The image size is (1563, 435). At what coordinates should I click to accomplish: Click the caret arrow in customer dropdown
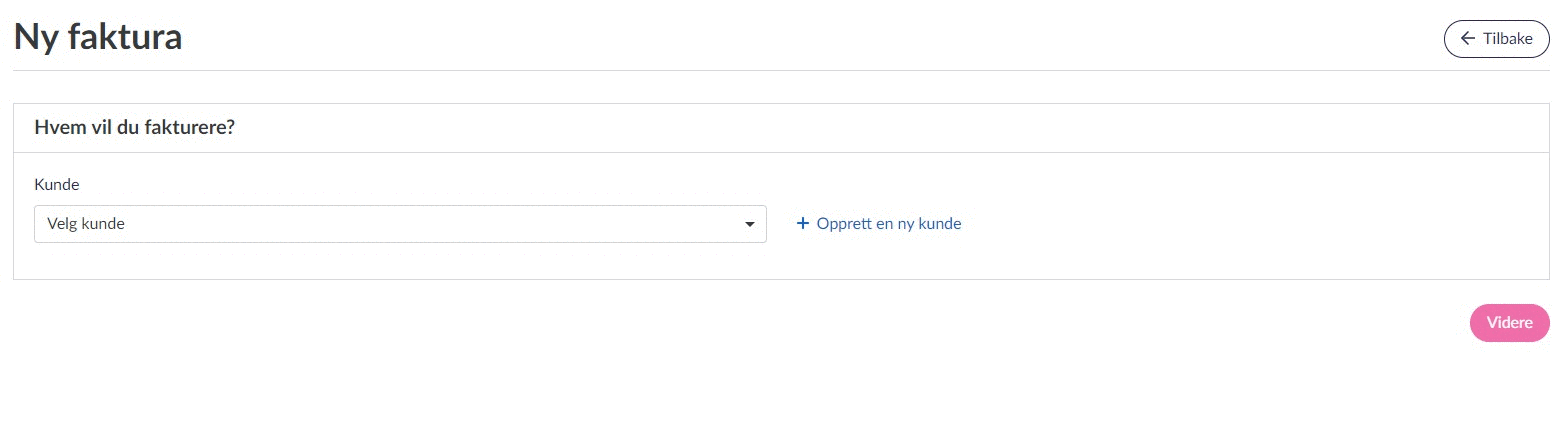750,225
